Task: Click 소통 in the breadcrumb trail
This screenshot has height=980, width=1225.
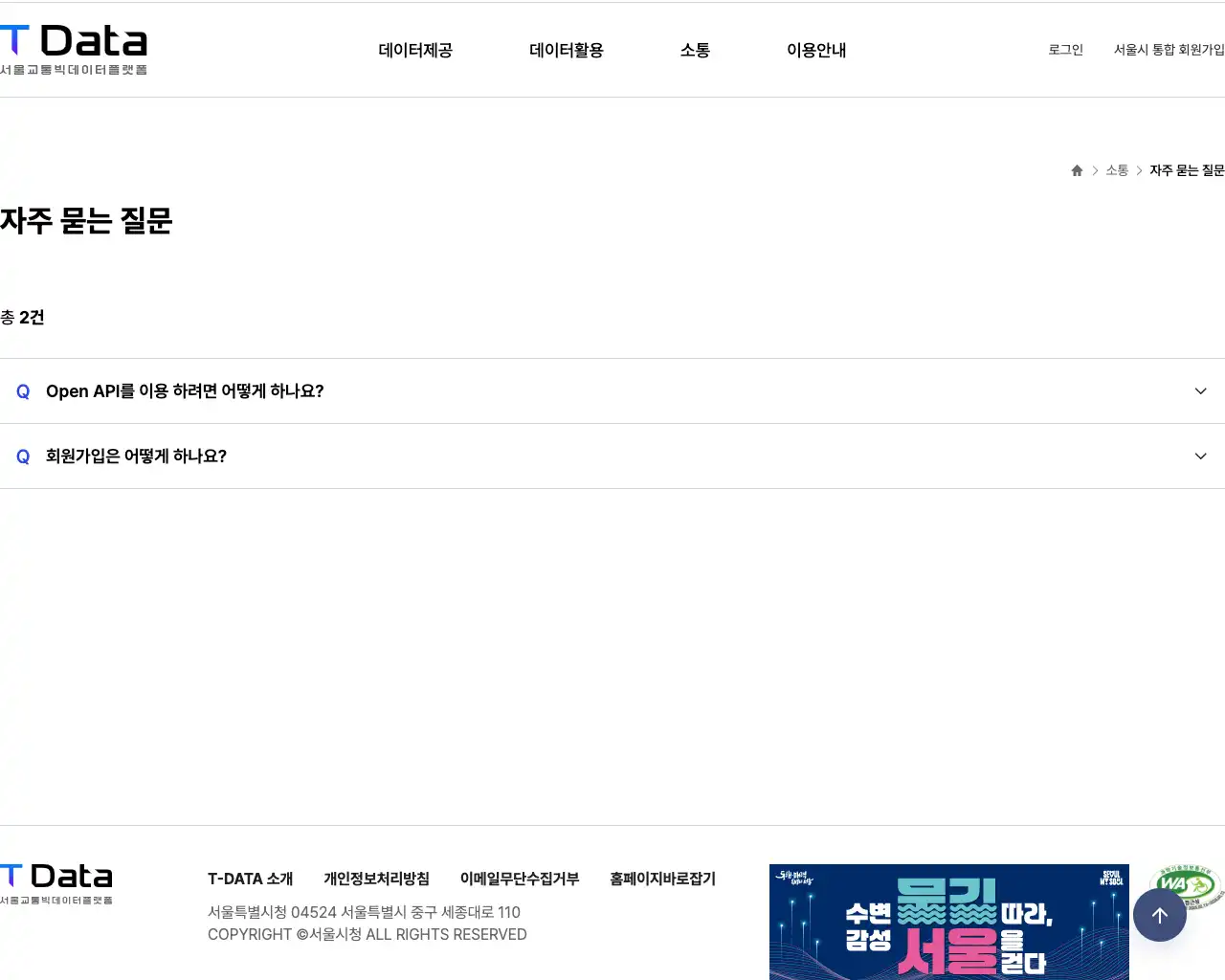Action: click(x=1116, y=170)
